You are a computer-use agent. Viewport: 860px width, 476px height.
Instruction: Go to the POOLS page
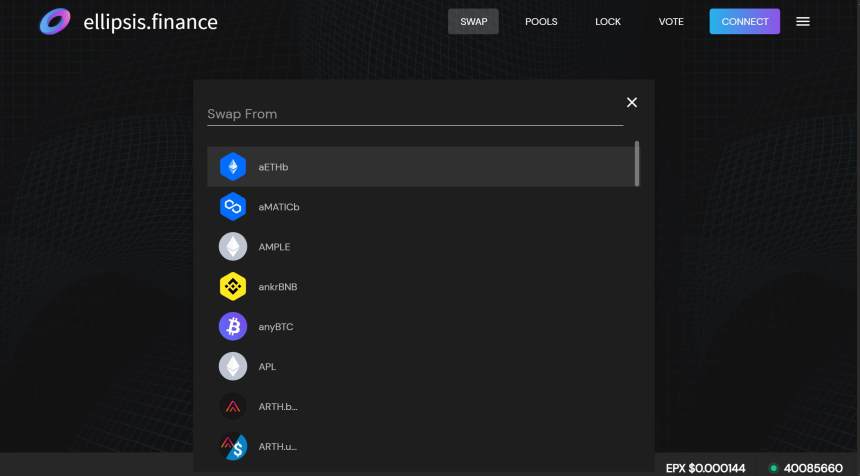[541, 22]
